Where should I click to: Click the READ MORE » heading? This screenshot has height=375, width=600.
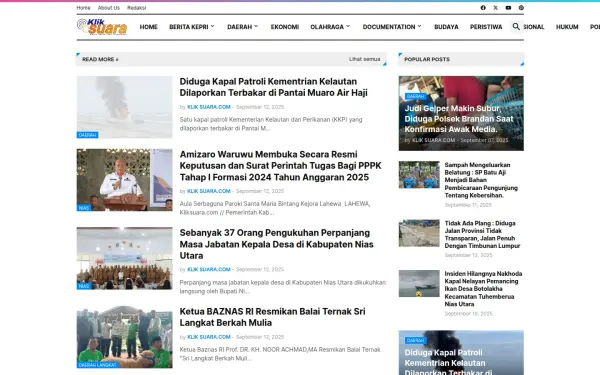coord(100,59)
